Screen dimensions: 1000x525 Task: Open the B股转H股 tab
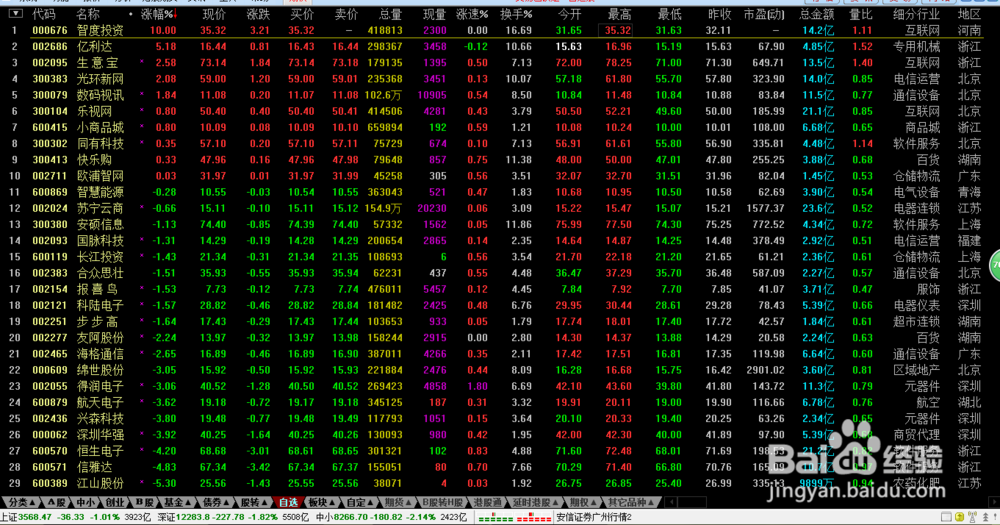click(442, 503)
